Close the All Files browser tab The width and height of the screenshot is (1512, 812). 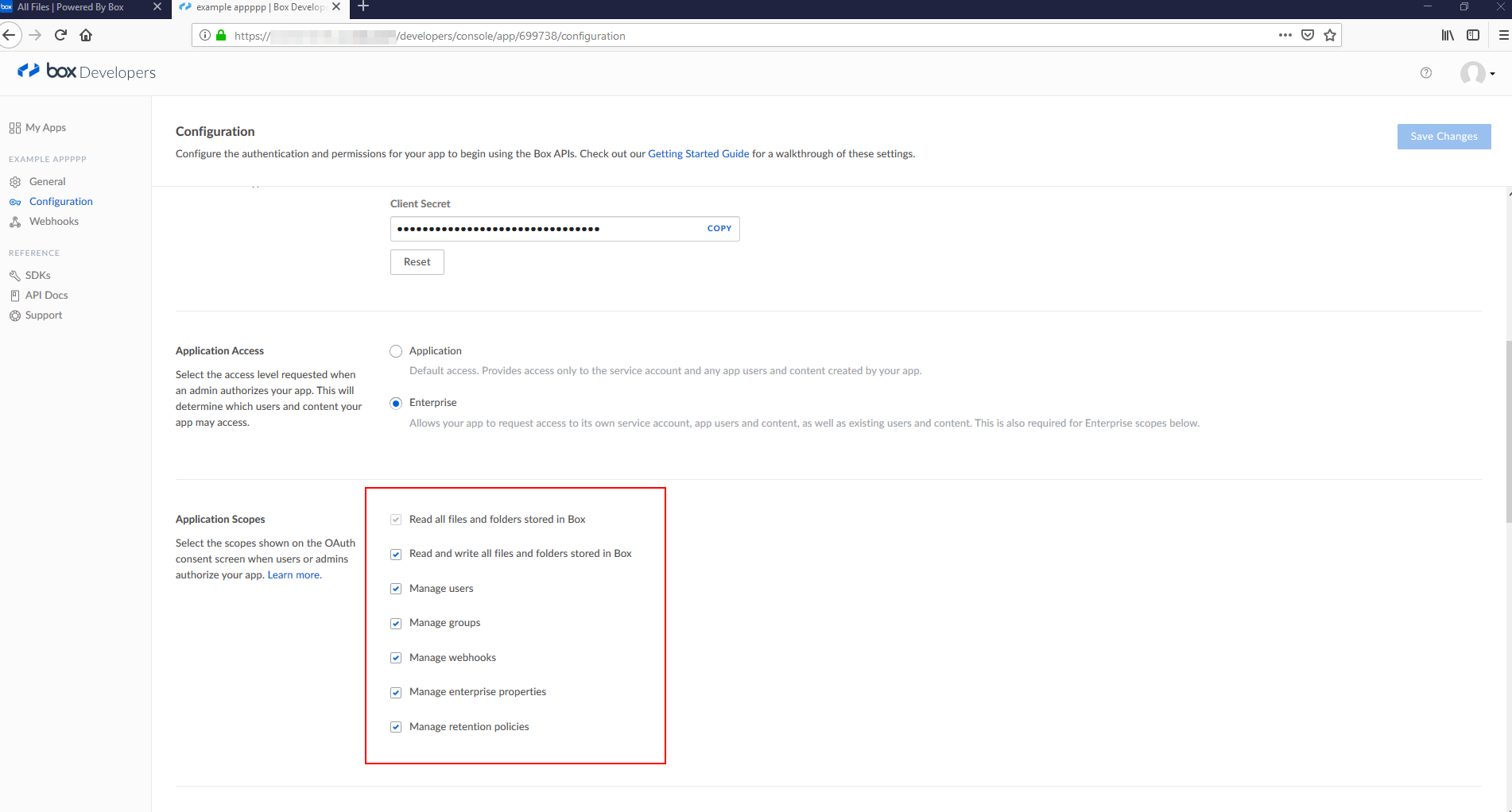point(157,6)
